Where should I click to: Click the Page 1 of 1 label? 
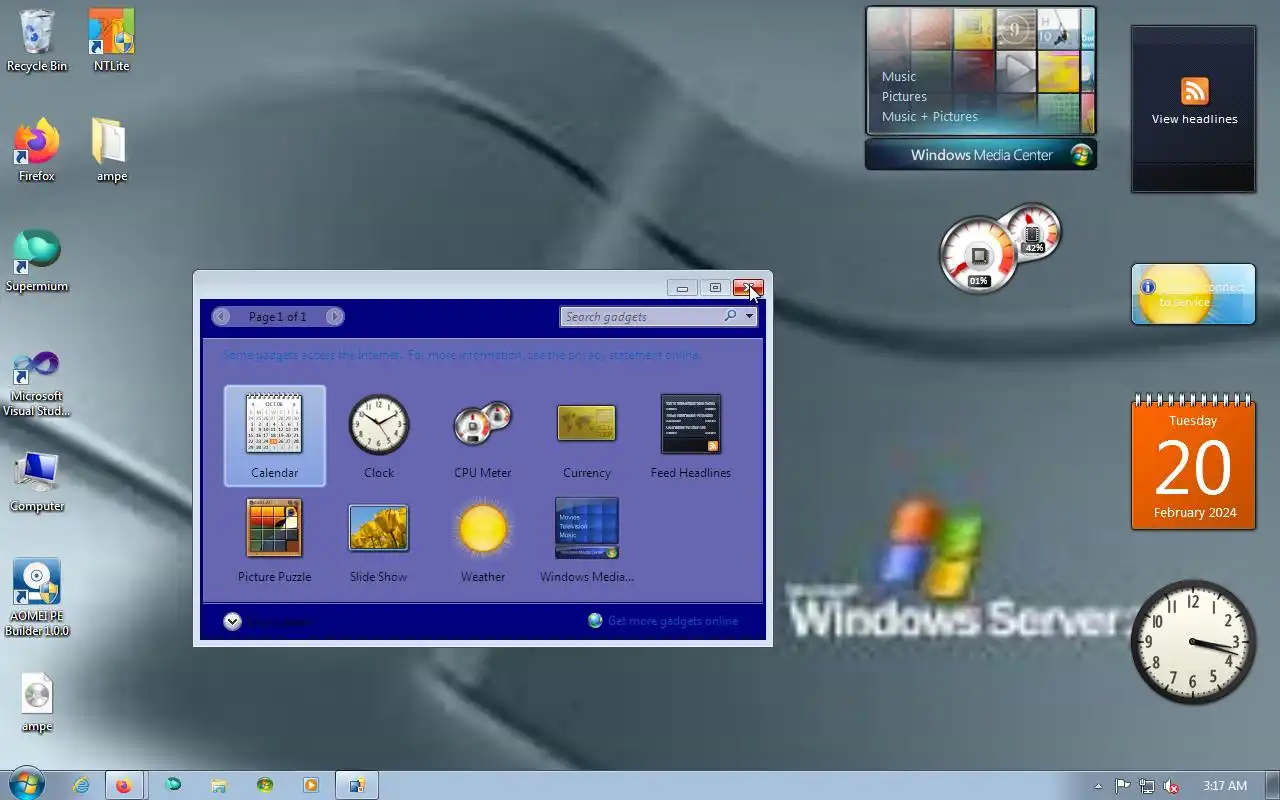[x=278, y=317]
